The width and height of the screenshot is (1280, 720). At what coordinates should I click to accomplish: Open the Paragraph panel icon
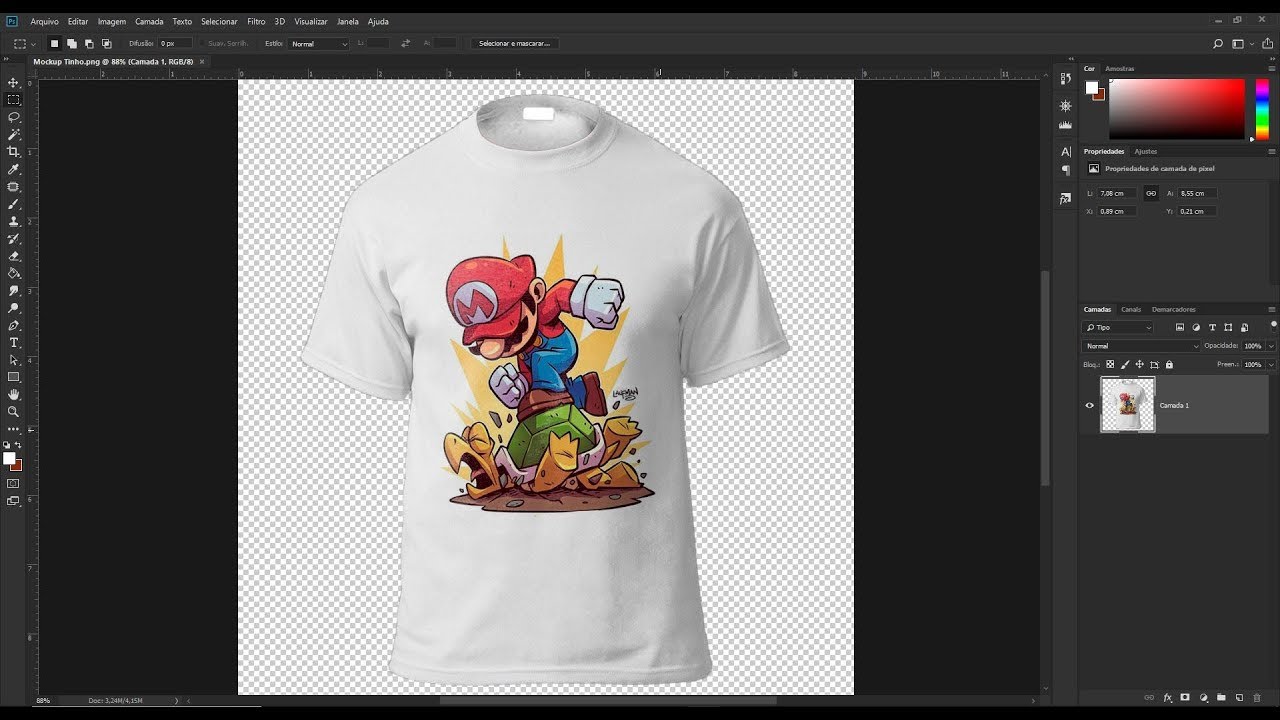tap(1065, 171)
